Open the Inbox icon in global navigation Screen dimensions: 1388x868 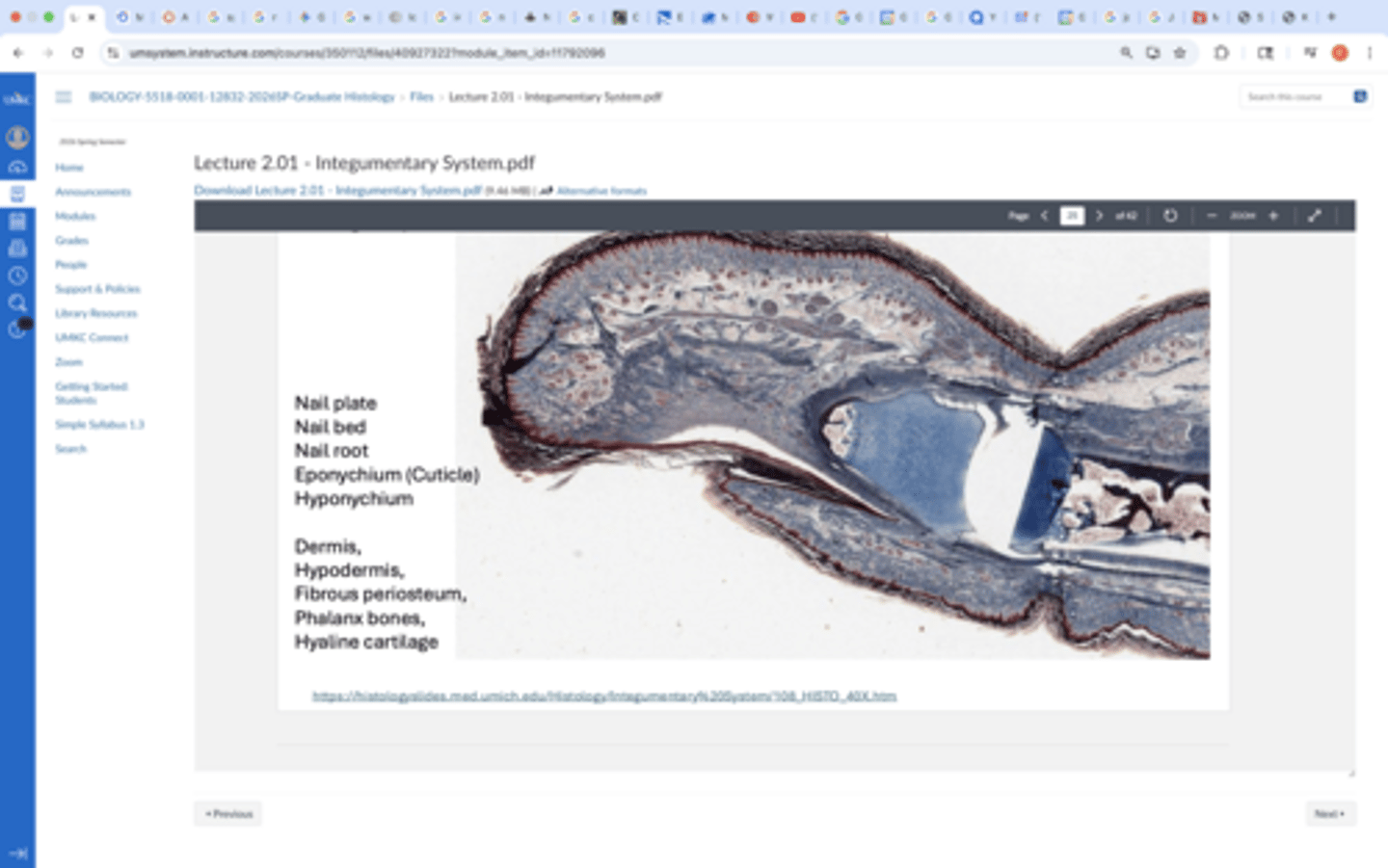(17, 248)
